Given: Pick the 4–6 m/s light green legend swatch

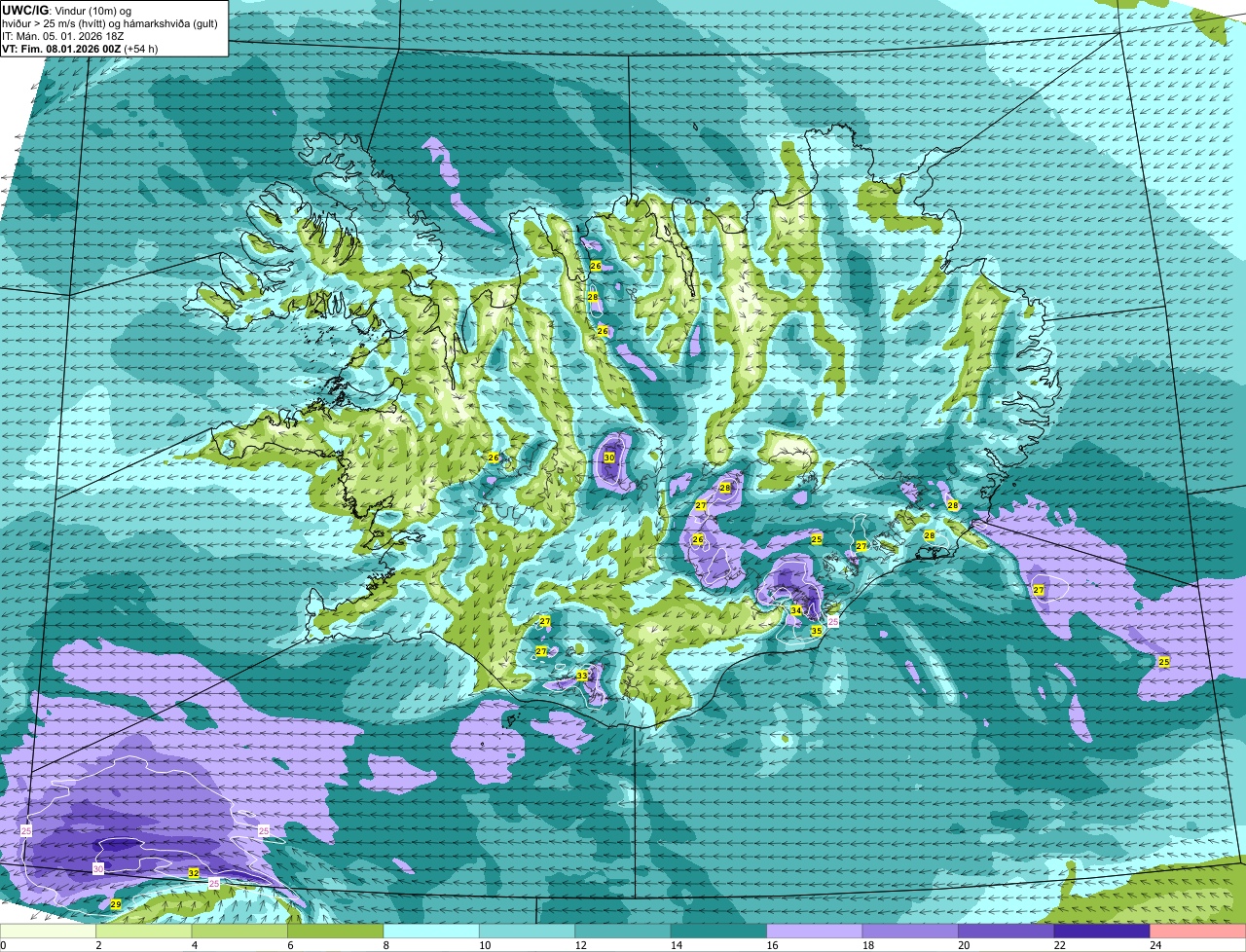Looking at the screenshot, I should 239,932.
